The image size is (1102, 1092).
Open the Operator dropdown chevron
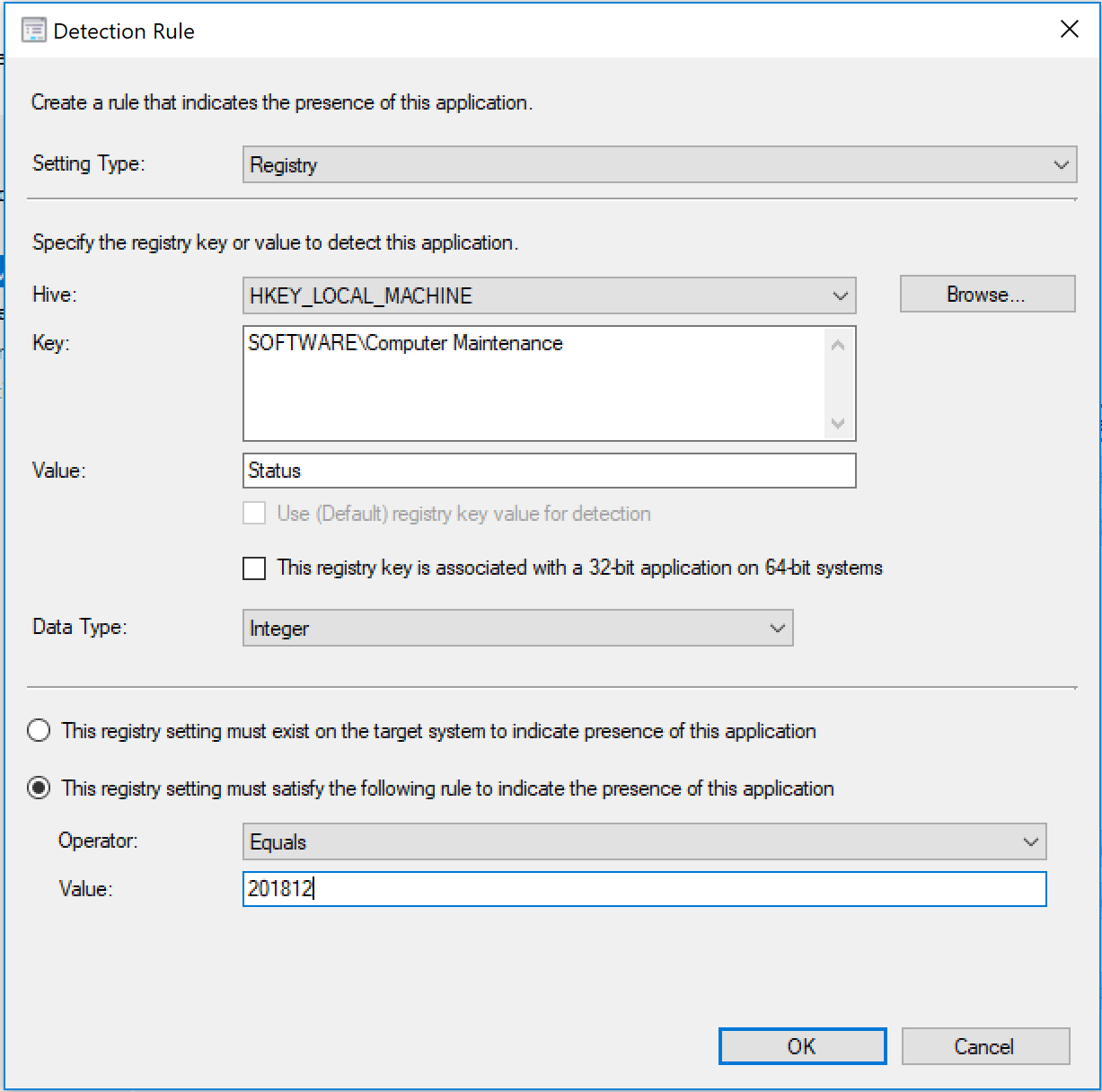click(x=1031, y=841)
